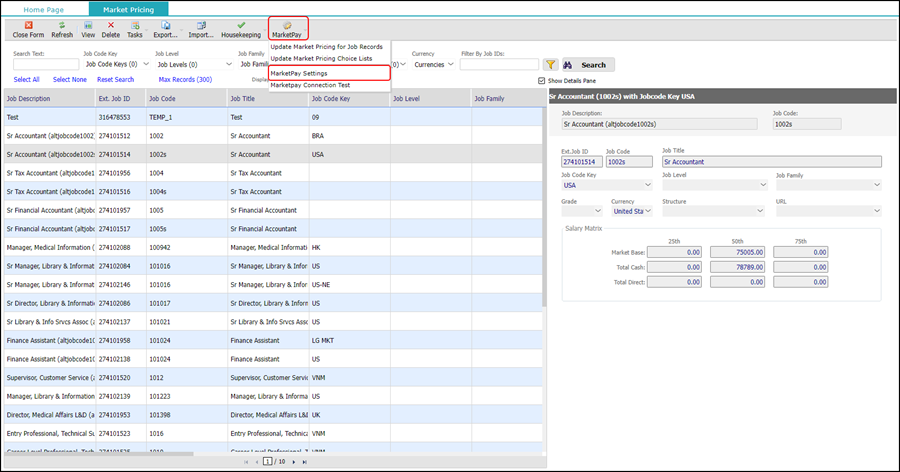Toggle the Show Details Pane checkbox

pyautogui.click(x=541, y=81)
